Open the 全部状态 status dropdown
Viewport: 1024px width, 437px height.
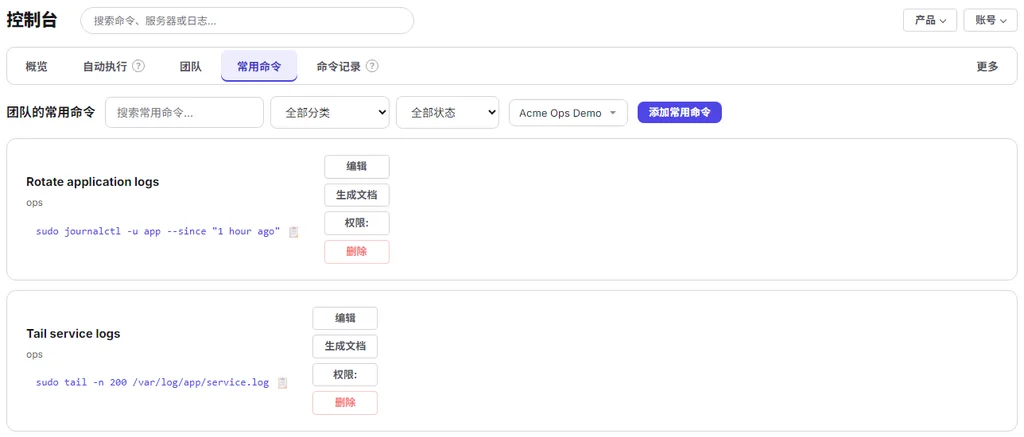pos(447,113)
